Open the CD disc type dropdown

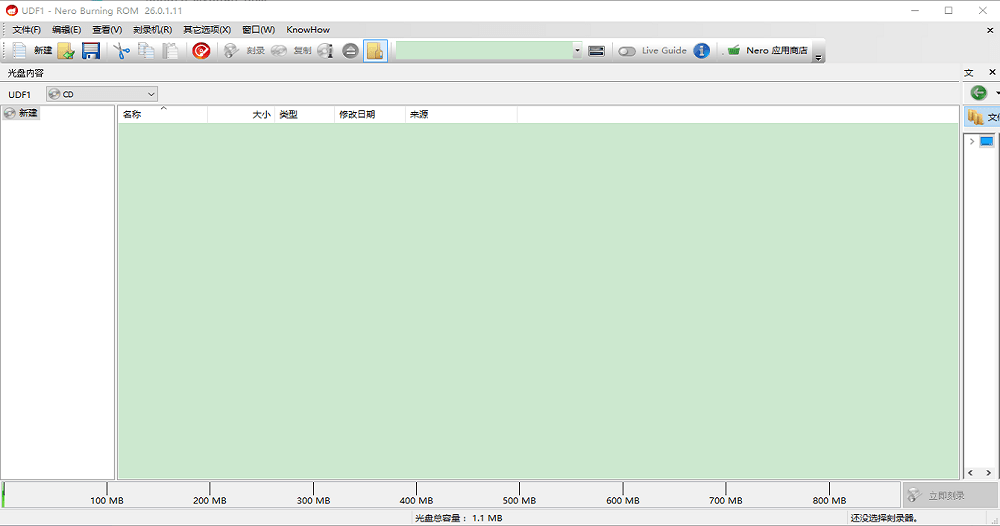[x=102, y=94]
